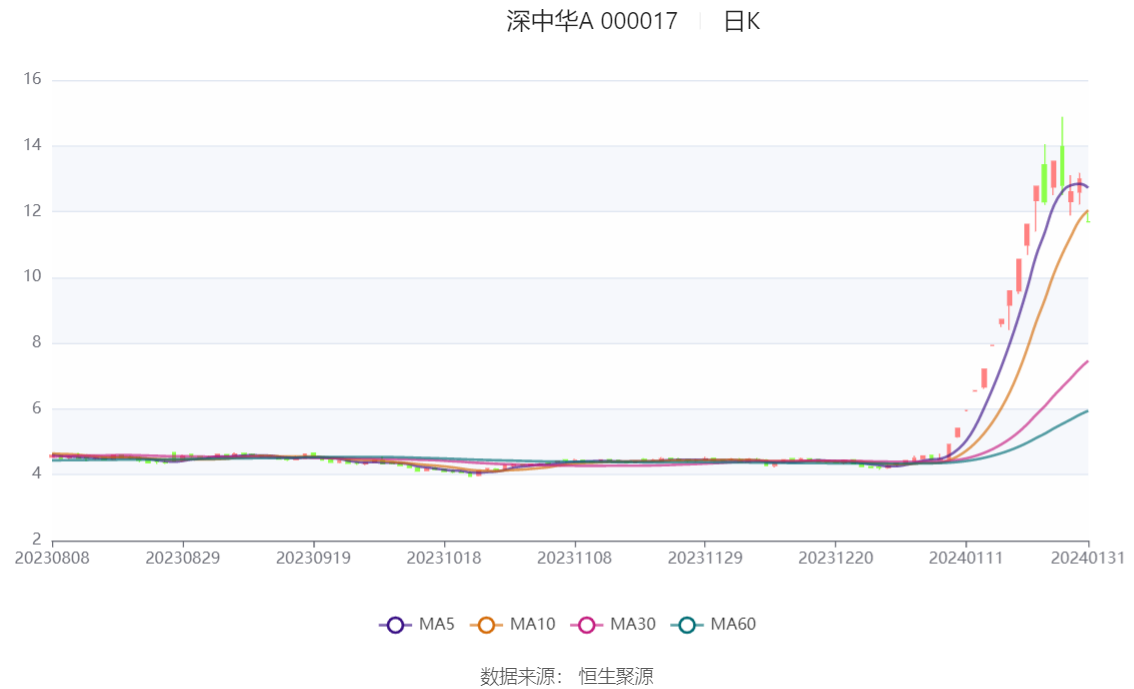1134x689 pixels.
Task: Click x-axis date label 20240131
Action: 1088,558
